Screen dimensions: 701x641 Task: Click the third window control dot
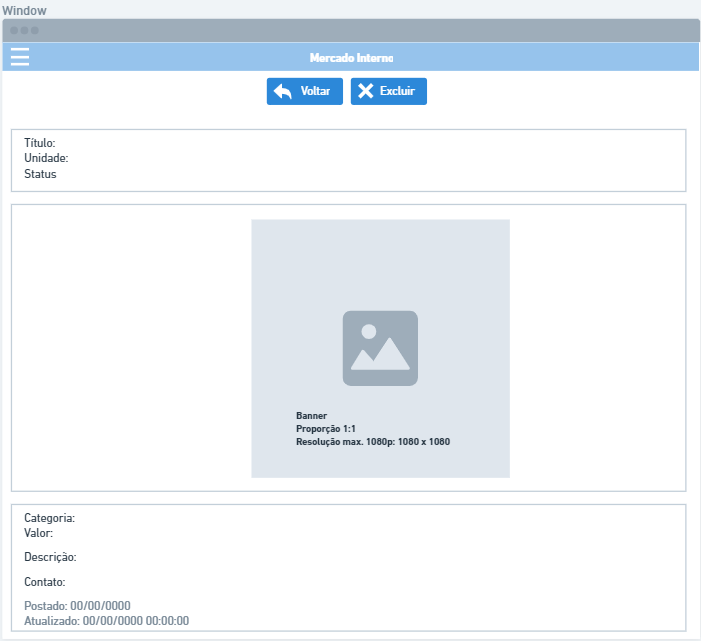pyautogui.click(x=34, y=31)
